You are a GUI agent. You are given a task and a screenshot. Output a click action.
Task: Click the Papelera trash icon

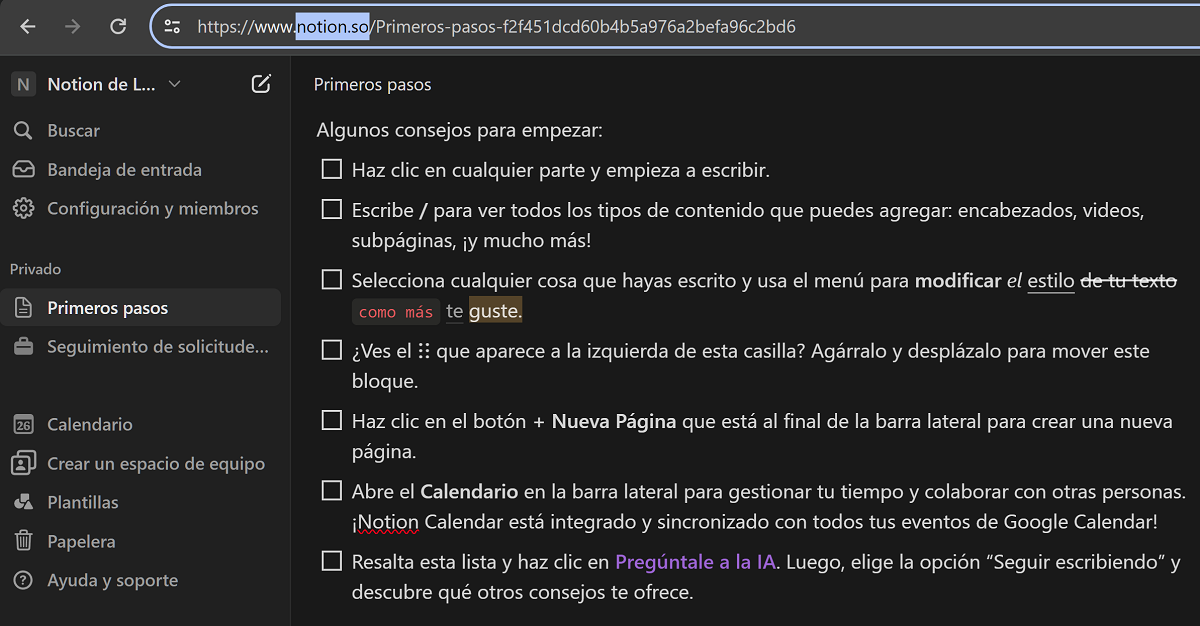click(23, 541)
